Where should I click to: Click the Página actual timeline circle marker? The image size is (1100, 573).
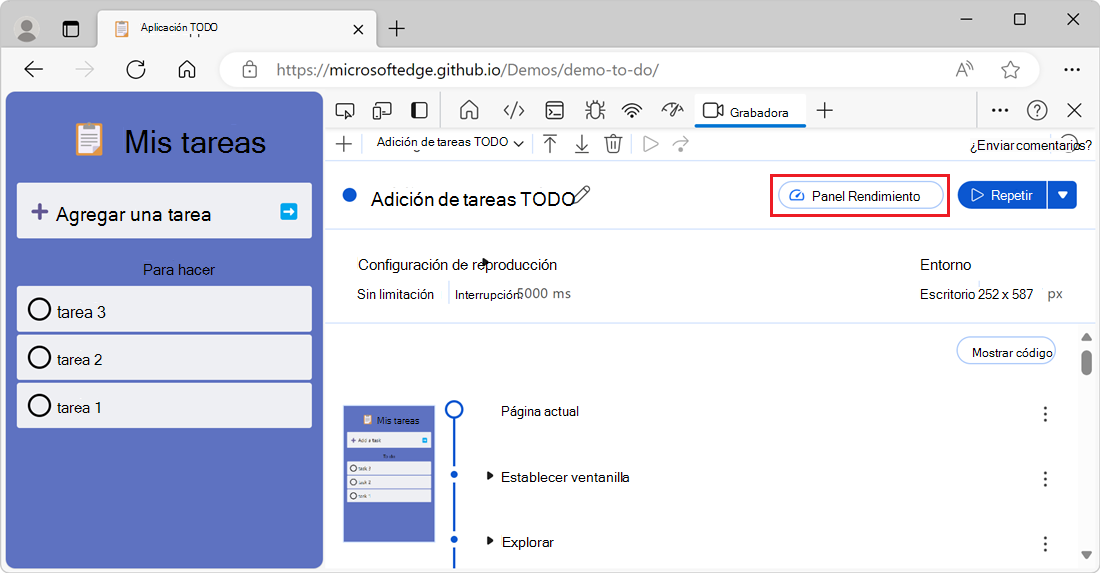point(455,409)
